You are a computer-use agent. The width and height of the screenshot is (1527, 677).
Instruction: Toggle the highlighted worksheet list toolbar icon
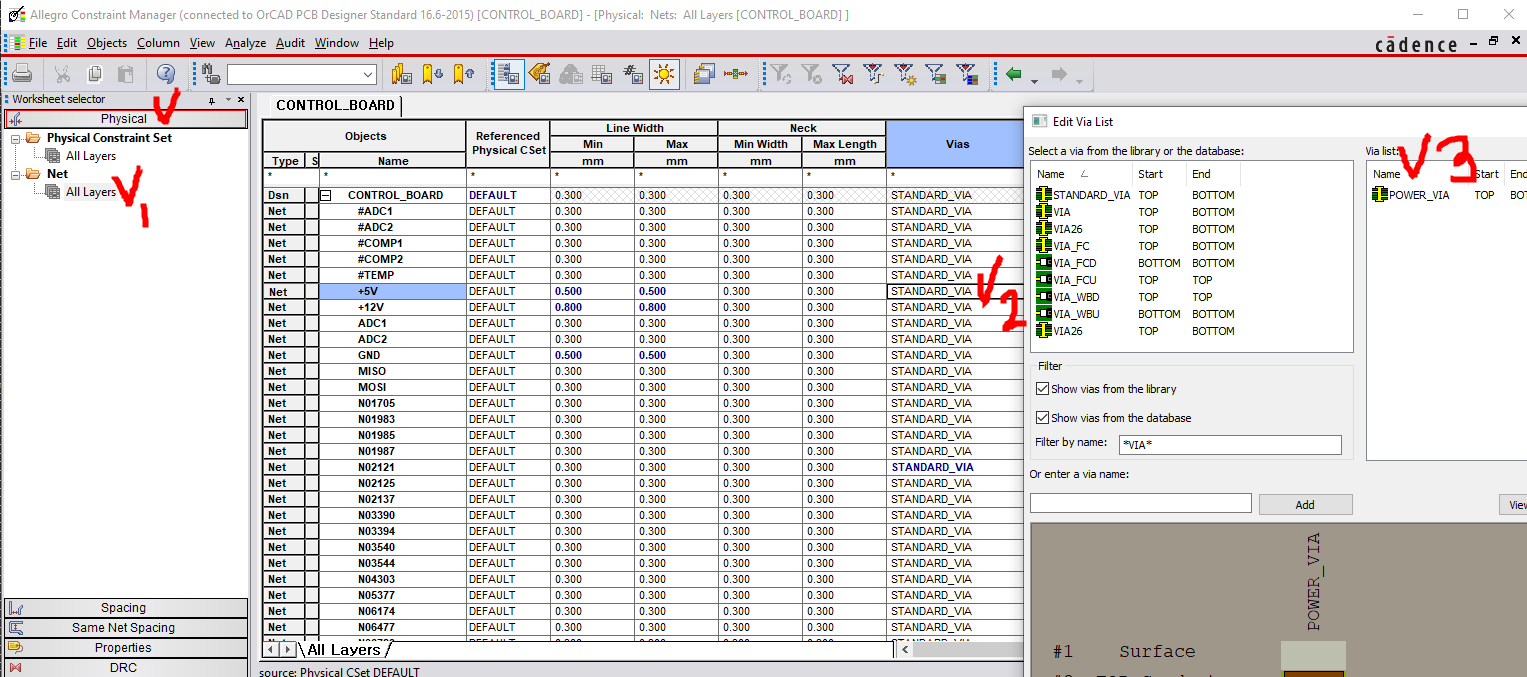509,74
